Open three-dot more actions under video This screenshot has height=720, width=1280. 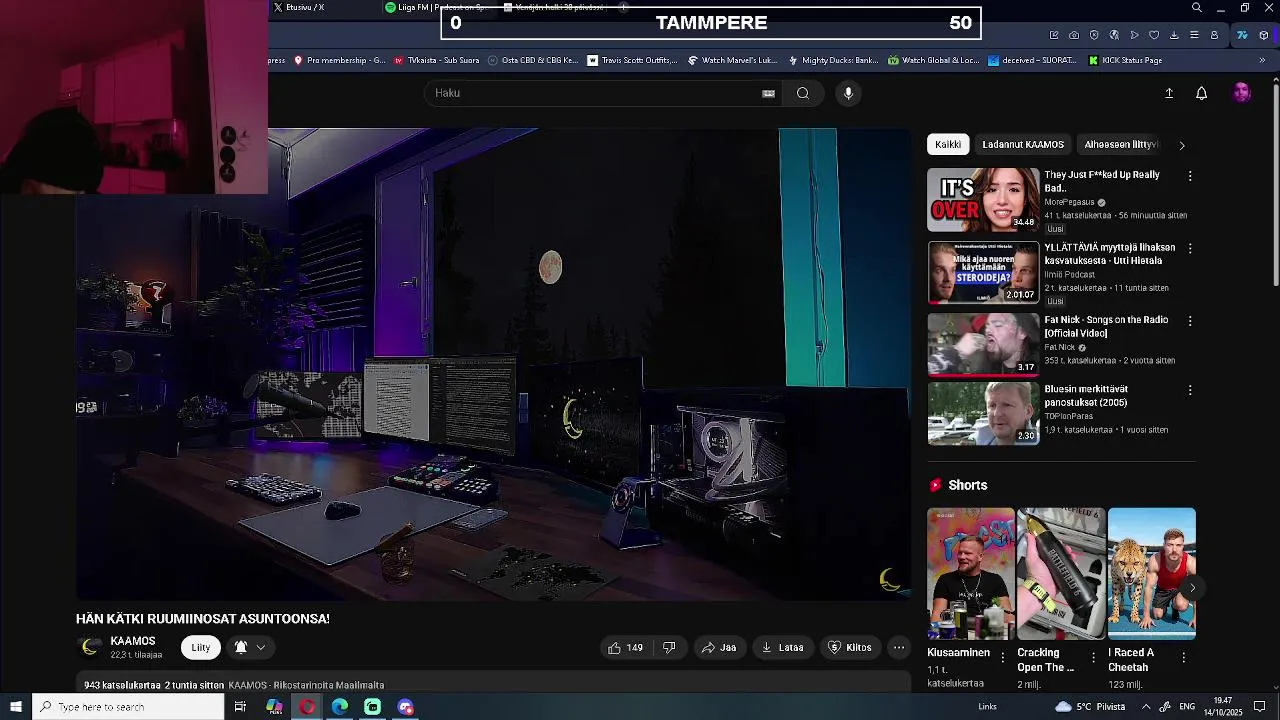(x=899, y=647)
